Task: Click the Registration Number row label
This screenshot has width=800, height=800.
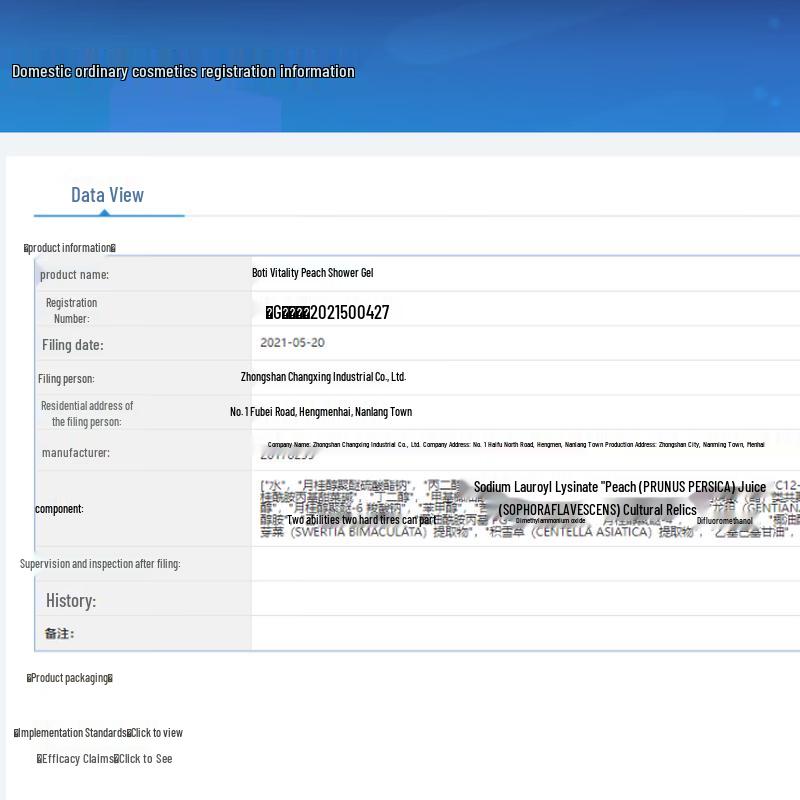Action: pos(71,311)
